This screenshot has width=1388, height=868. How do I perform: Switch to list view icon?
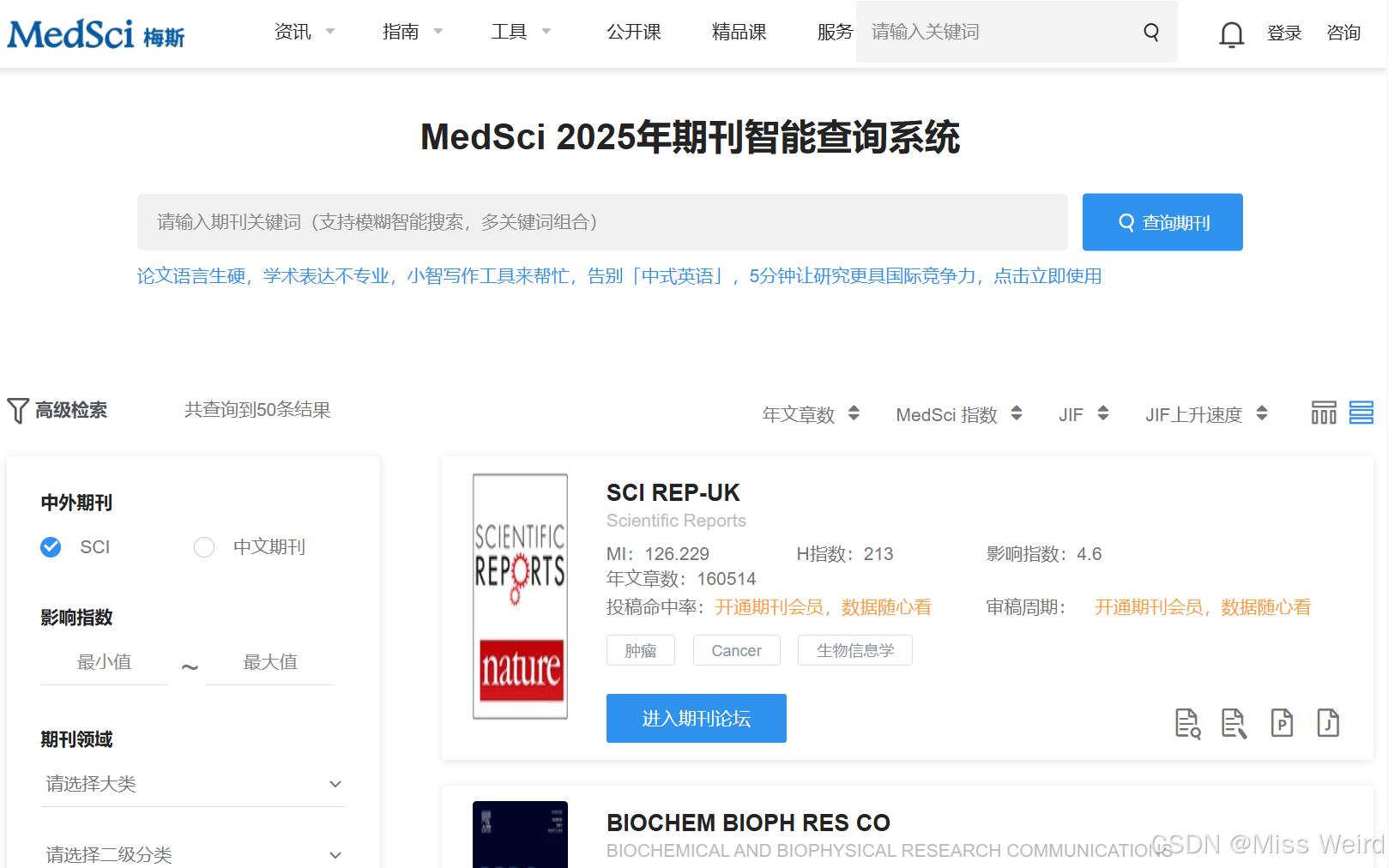(1361, 413)
